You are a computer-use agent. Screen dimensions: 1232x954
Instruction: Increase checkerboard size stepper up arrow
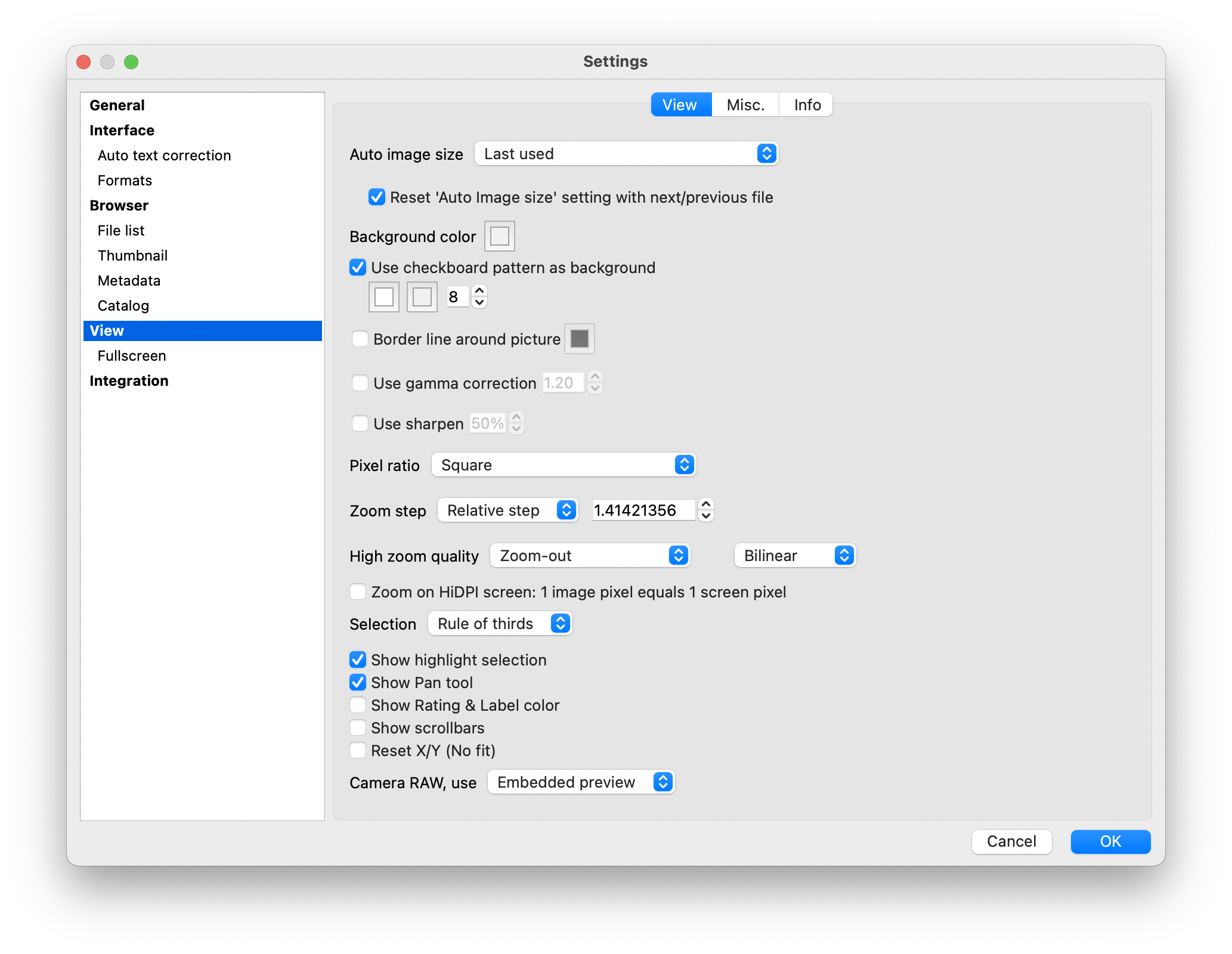pos(479,291)
